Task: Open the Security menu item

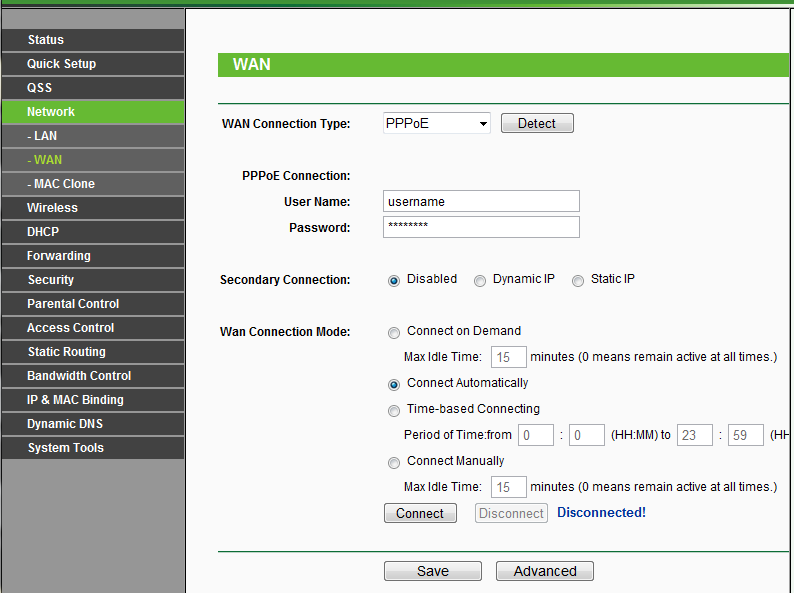Action: coord(93,280)
